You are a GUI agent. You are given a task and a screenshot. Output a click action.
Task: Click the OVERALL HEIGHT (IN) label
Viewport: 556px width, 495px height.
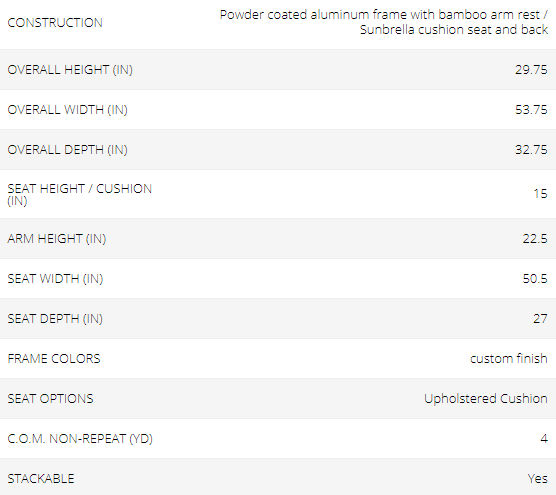[70, 69]
